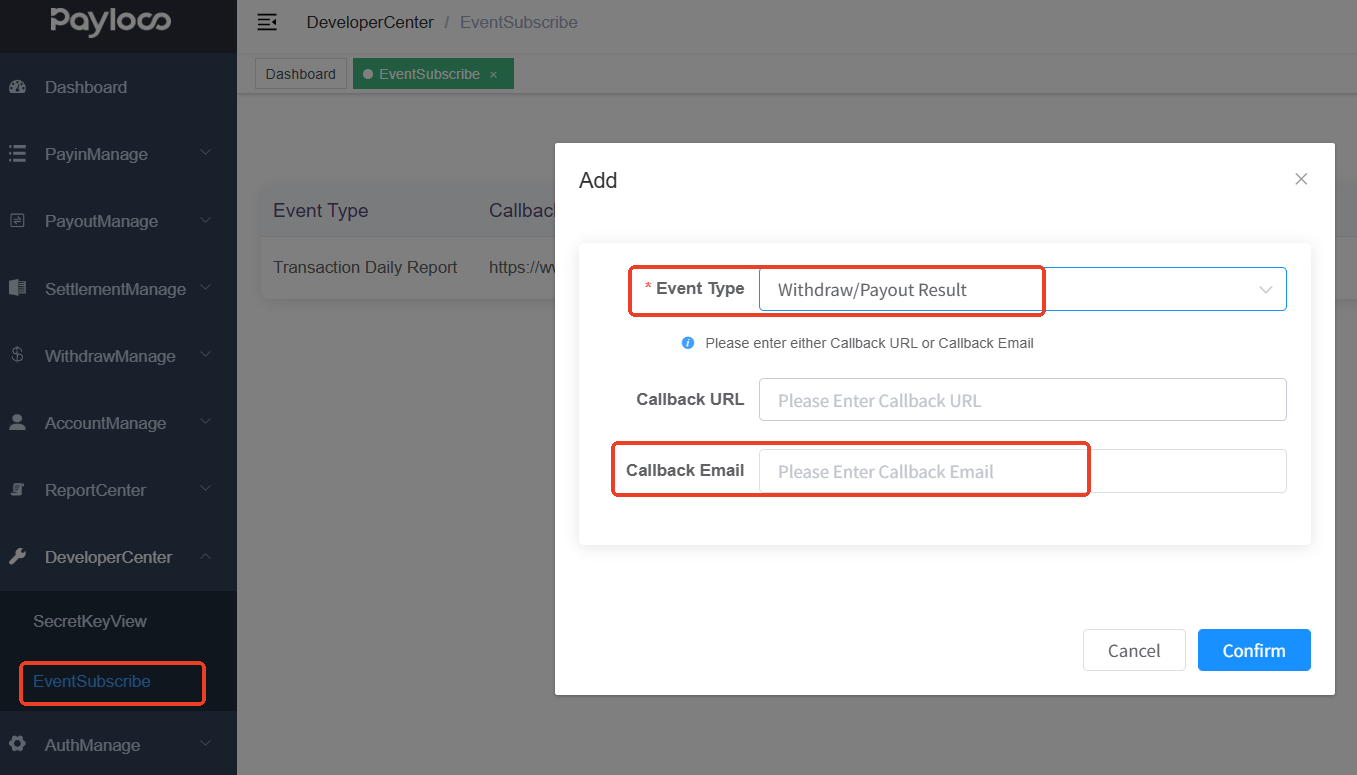1357x775 pixels.
Task: Click the PayoutManage sidebar icon
Action: (x=18, y=221)
